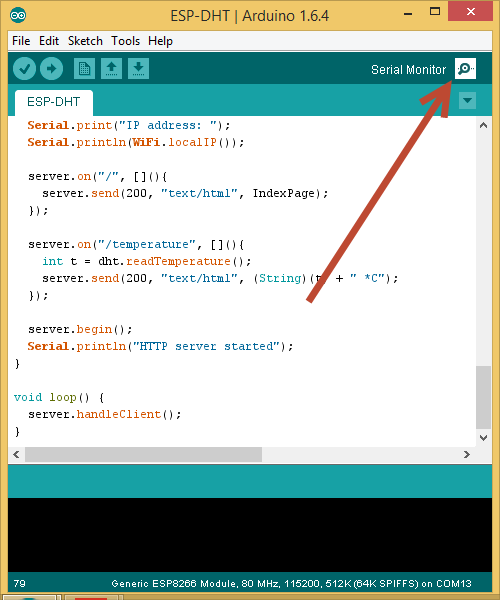Close the Arduino window
The width and height of the screenshot is (500, 600).
pos(471,12)
